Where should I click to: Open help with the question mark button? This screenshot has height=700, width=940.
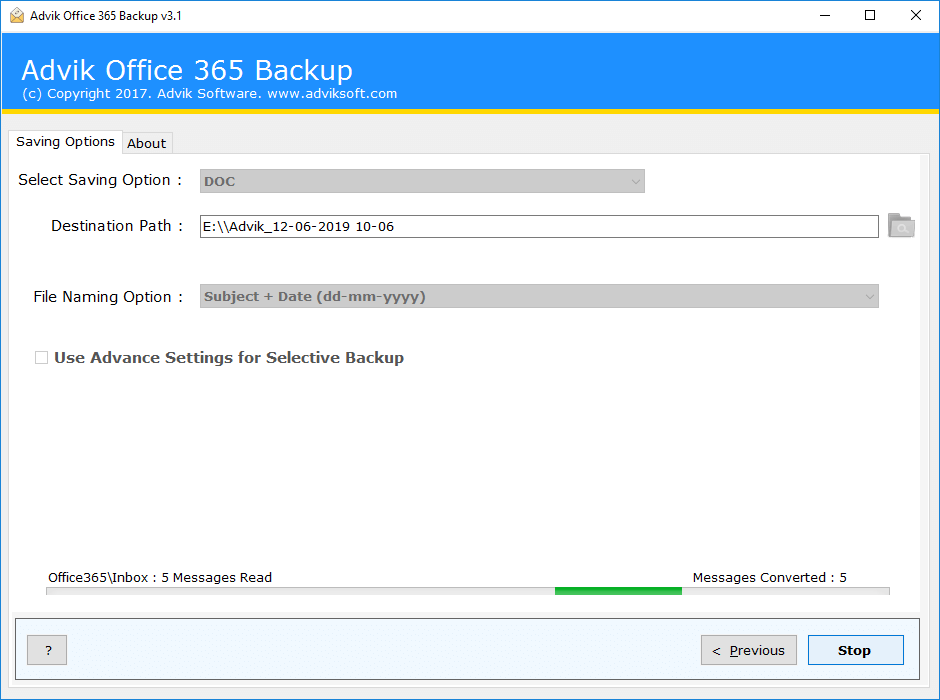[47, 650]
